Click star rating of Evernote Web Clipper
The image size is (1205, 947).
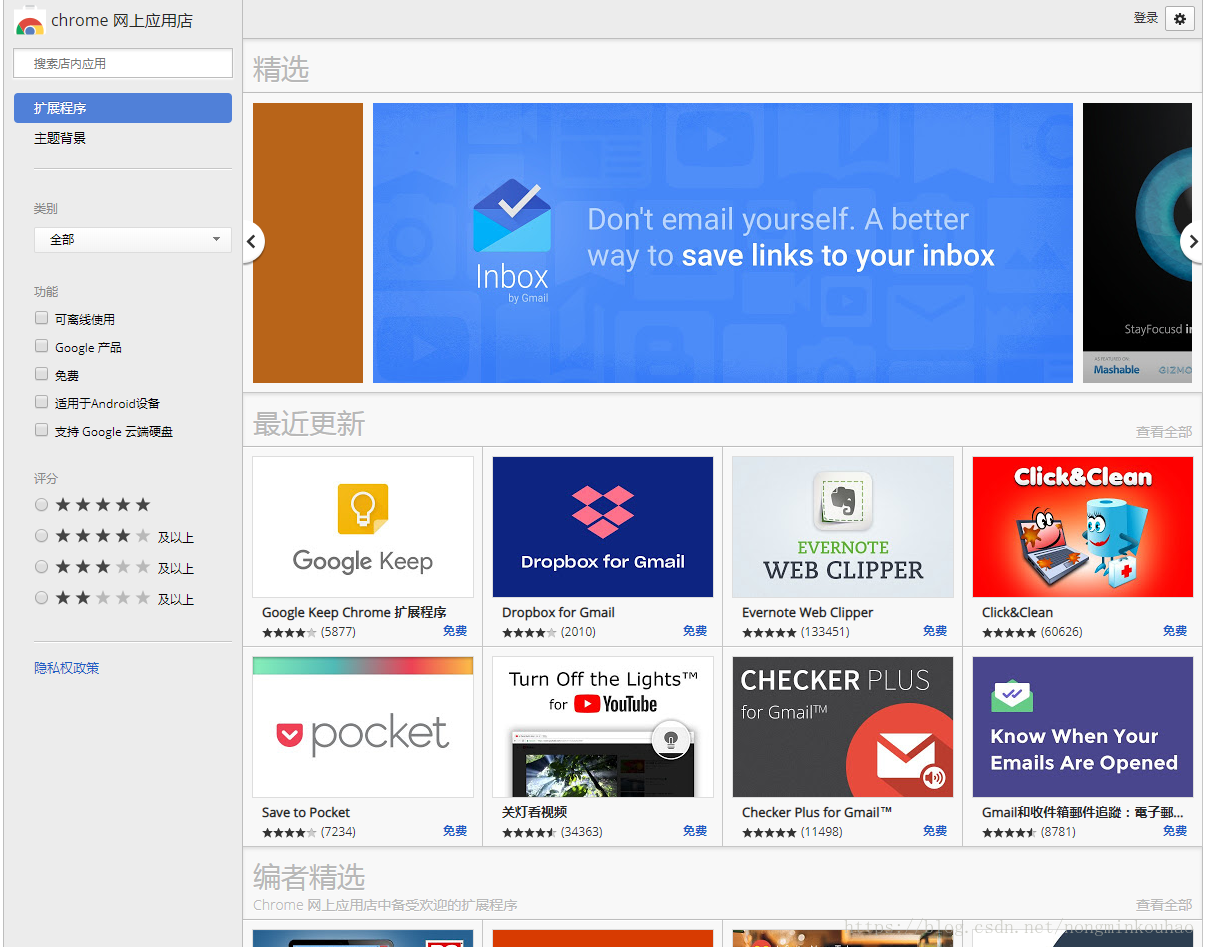pyautogui.click(x=769, y=632)
